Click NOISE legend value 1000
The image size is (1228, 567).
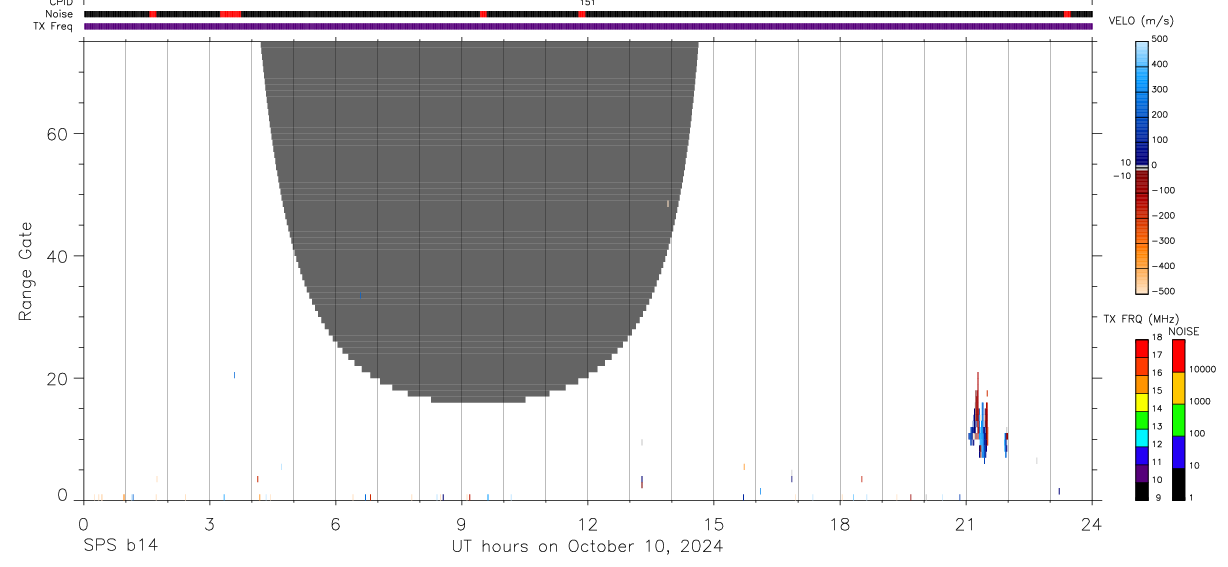[x=1199, y=401]
